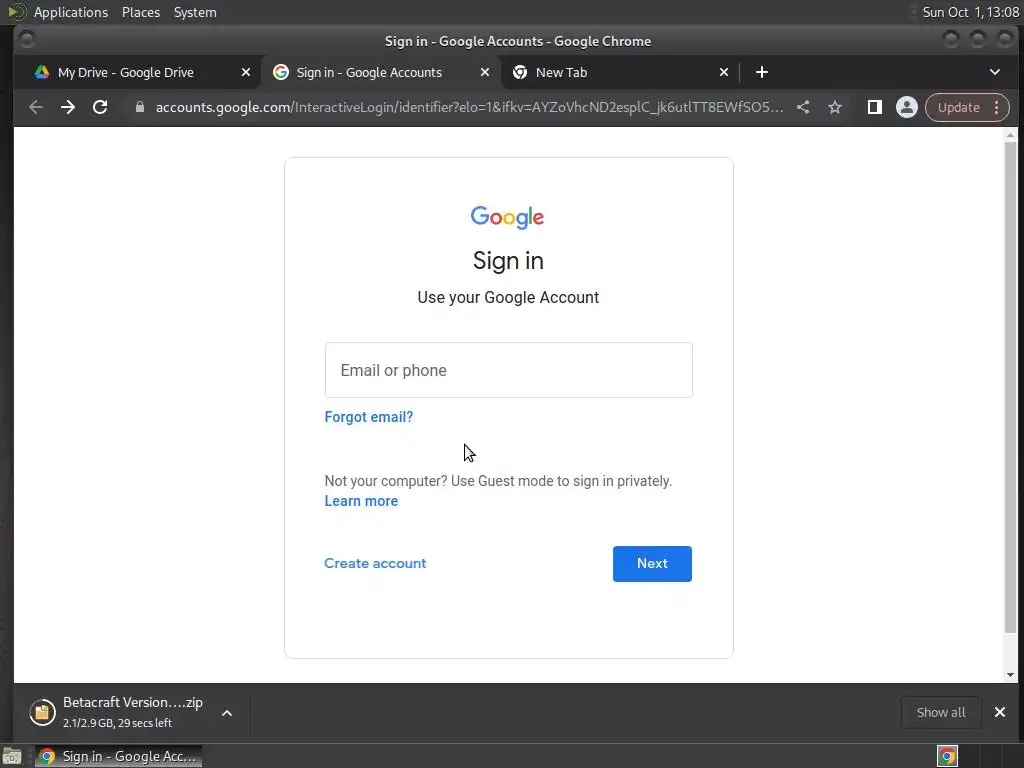Go back to previous page

(x=36, y=107)
